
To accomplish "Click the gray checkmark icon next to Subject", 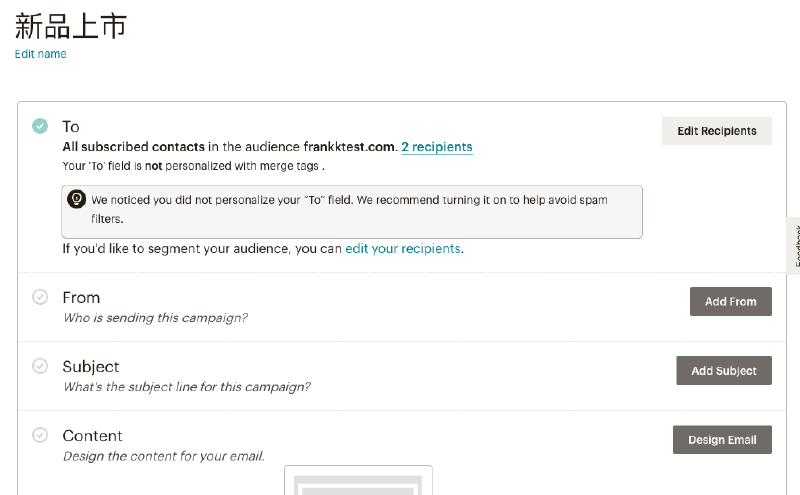I will pos(40,366).
